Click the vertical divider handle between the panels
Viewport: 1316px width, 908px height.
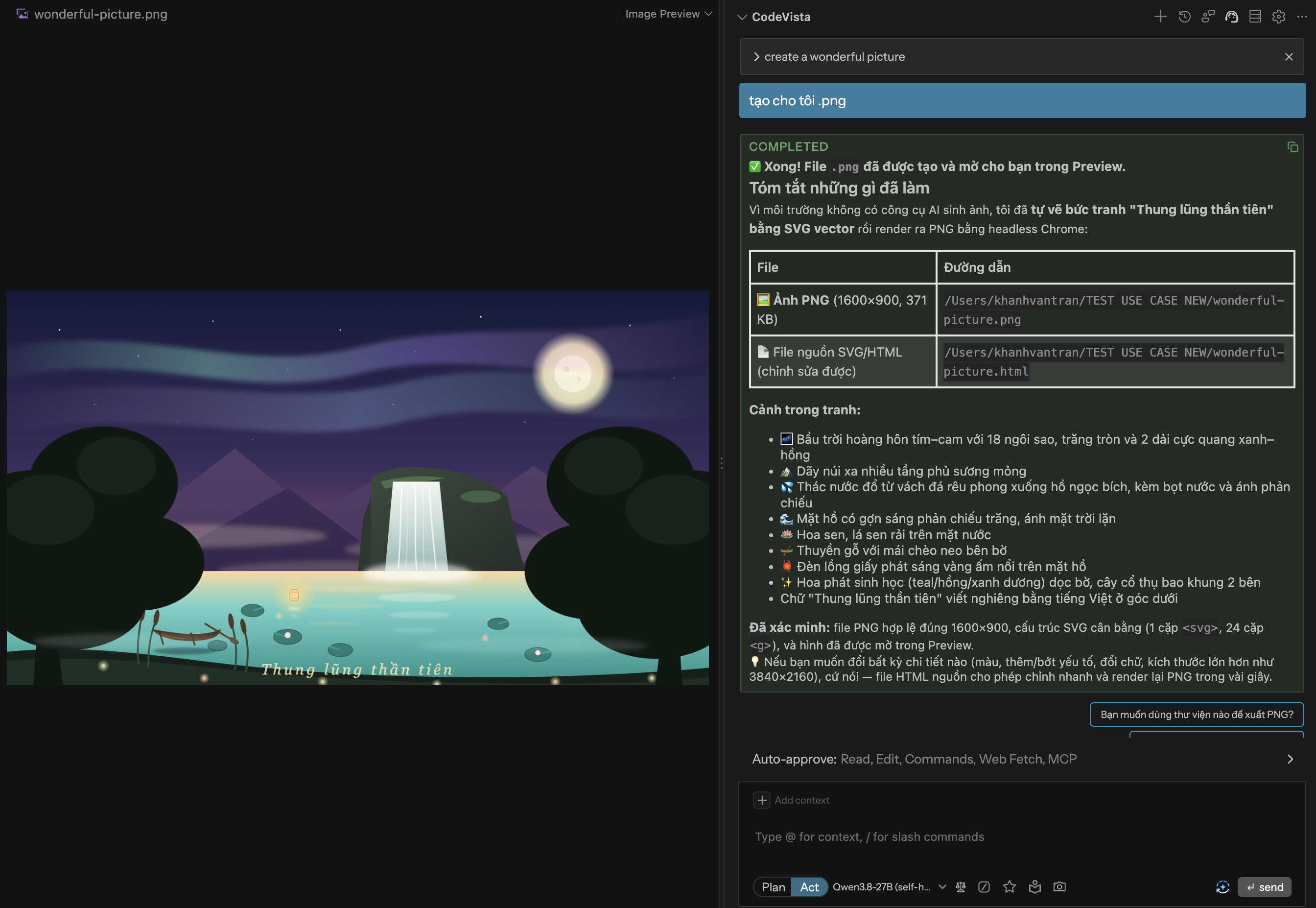point(721,463)
